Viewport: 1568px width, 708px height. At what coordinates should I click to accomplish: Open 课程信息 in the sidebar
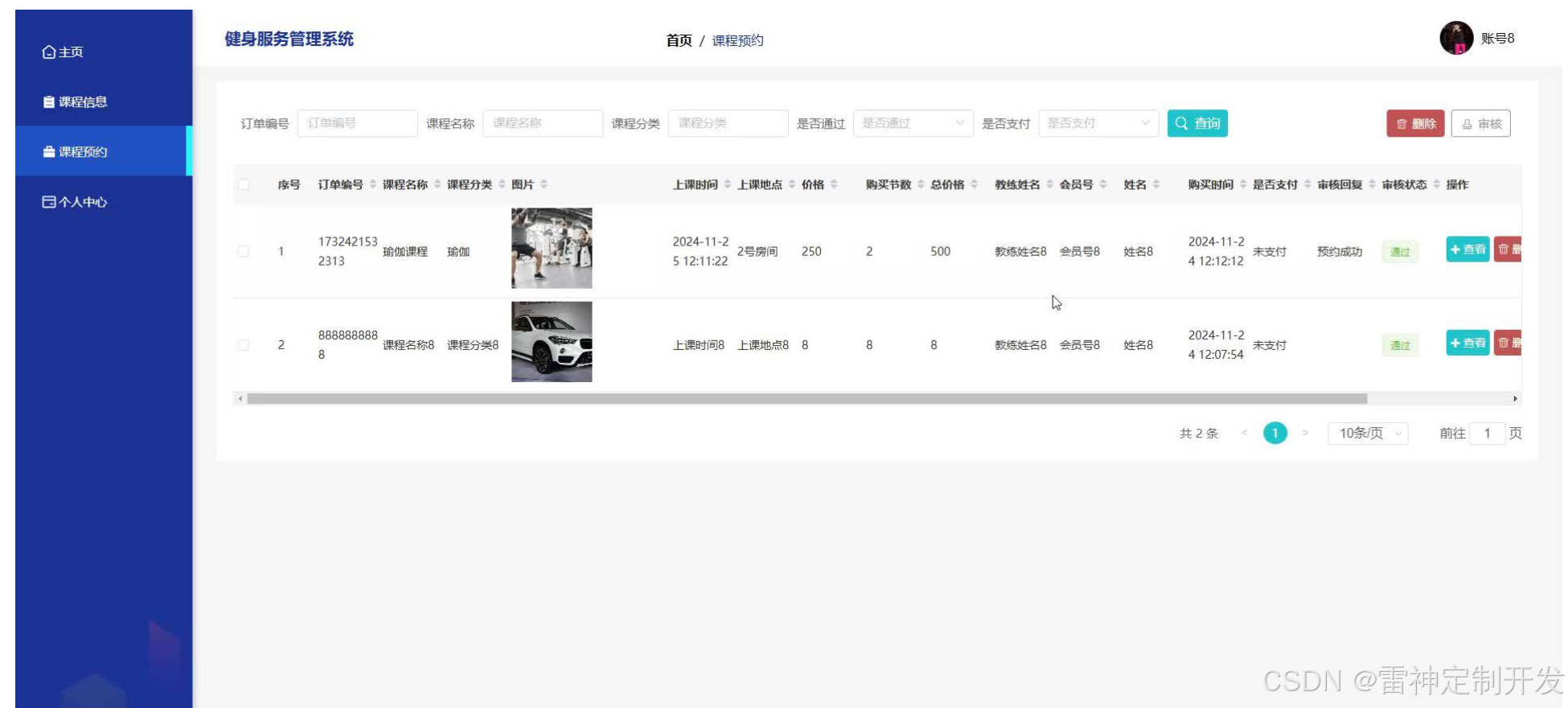click(75, 102)
